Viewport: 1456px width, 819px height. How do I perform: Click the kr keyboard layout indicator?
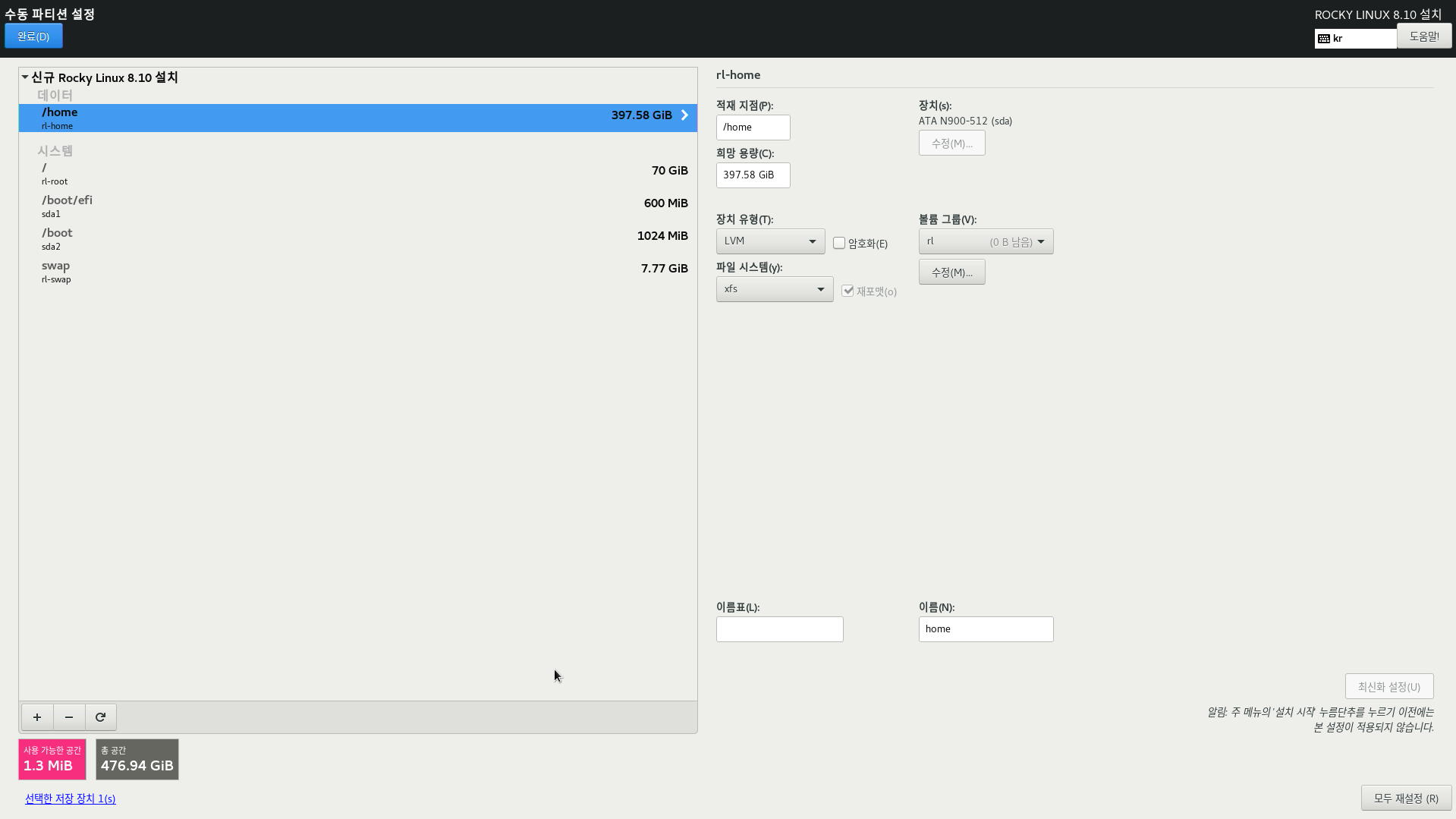pyautogui.click(x=1356, y=39)
